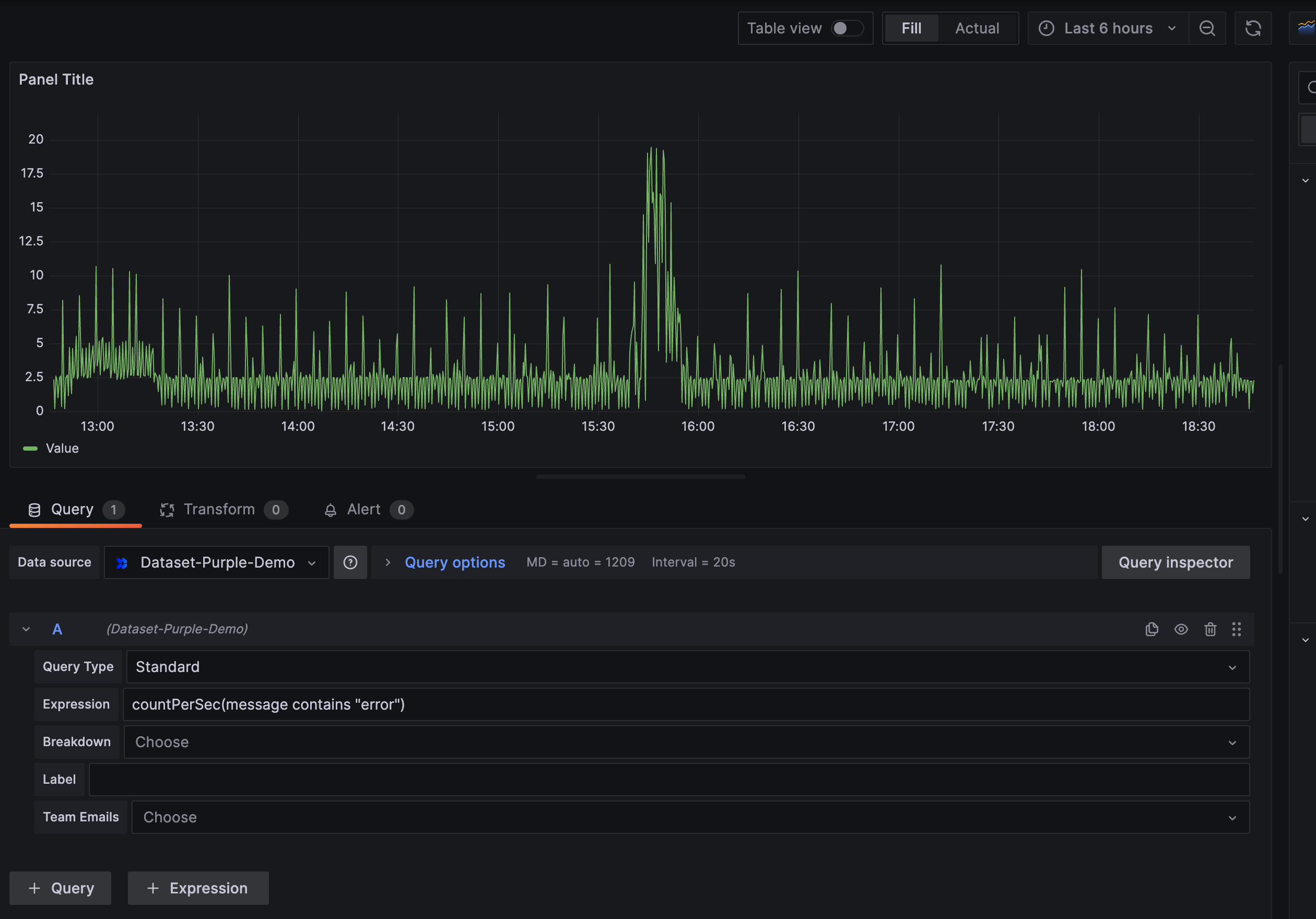Collapse query row A chevron
1316x919 pixels.
26,629
